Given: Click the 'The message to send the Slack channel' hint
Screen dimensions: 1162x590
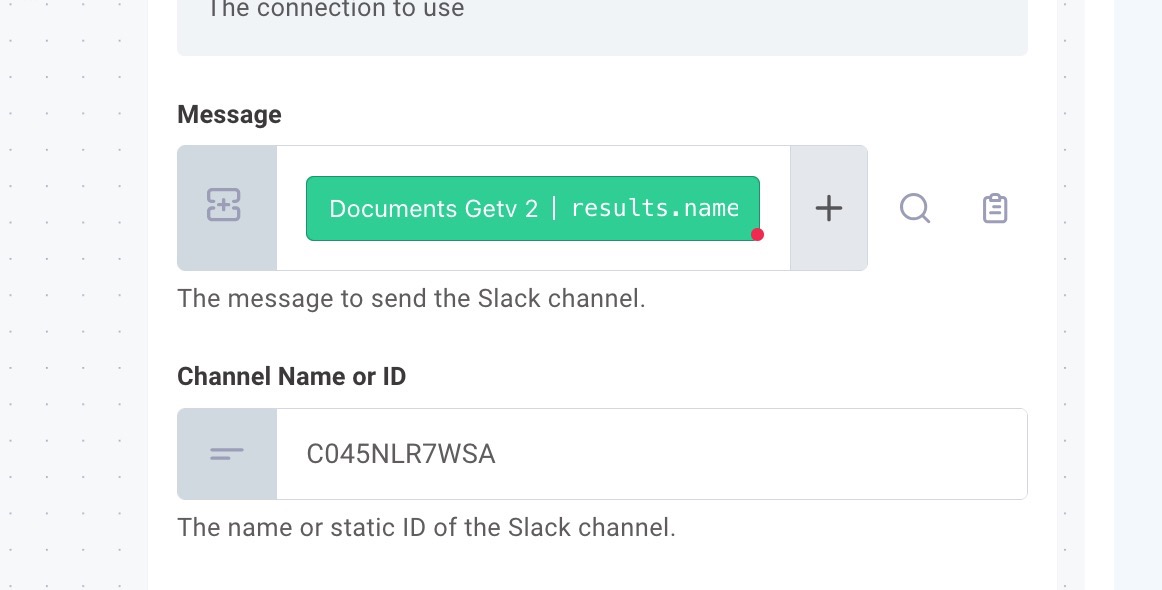Looking at the screenshot, I should 411,299.
